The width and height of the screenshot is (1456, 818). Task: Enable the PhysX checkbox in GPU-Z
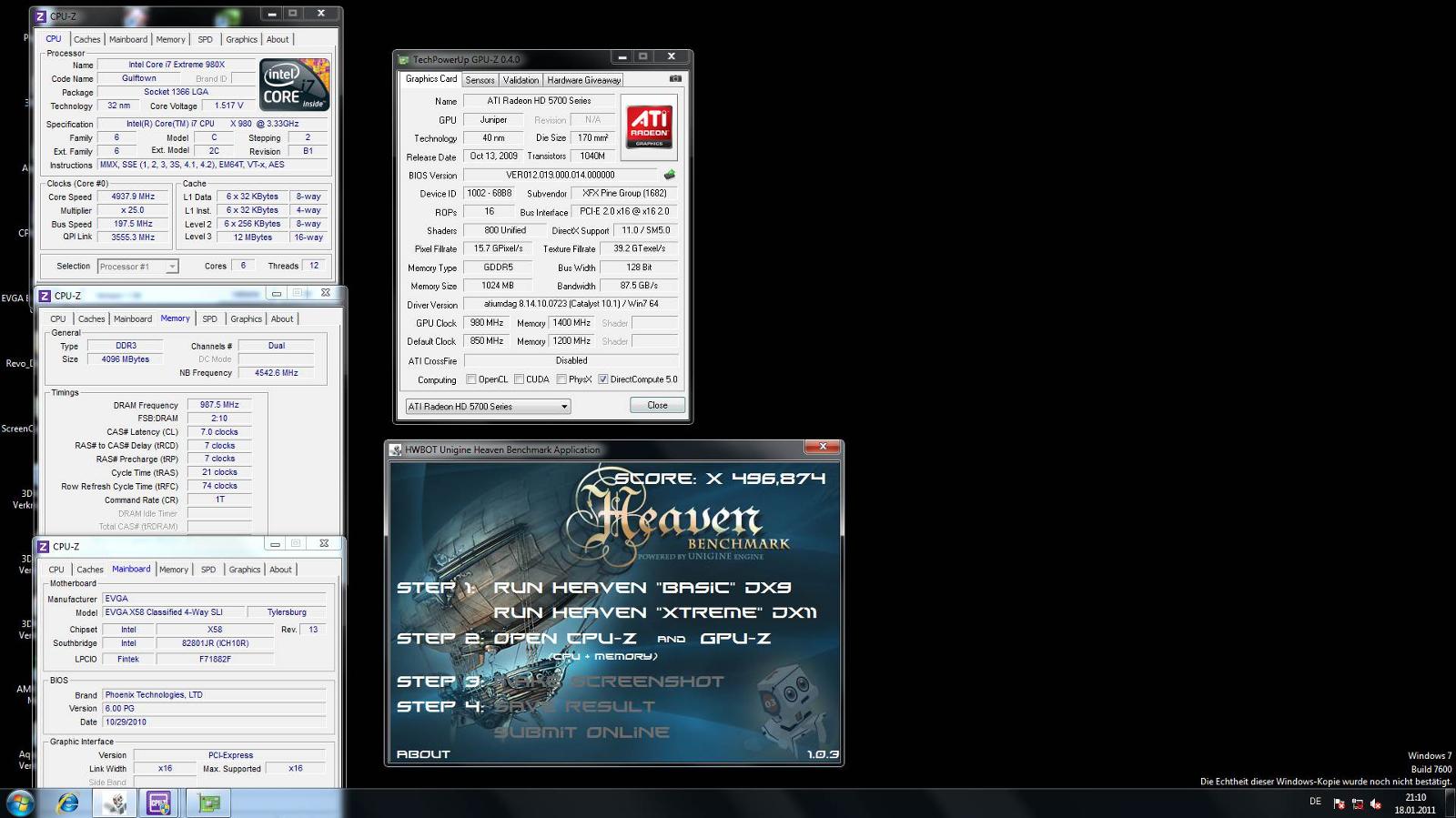[561, 379]
